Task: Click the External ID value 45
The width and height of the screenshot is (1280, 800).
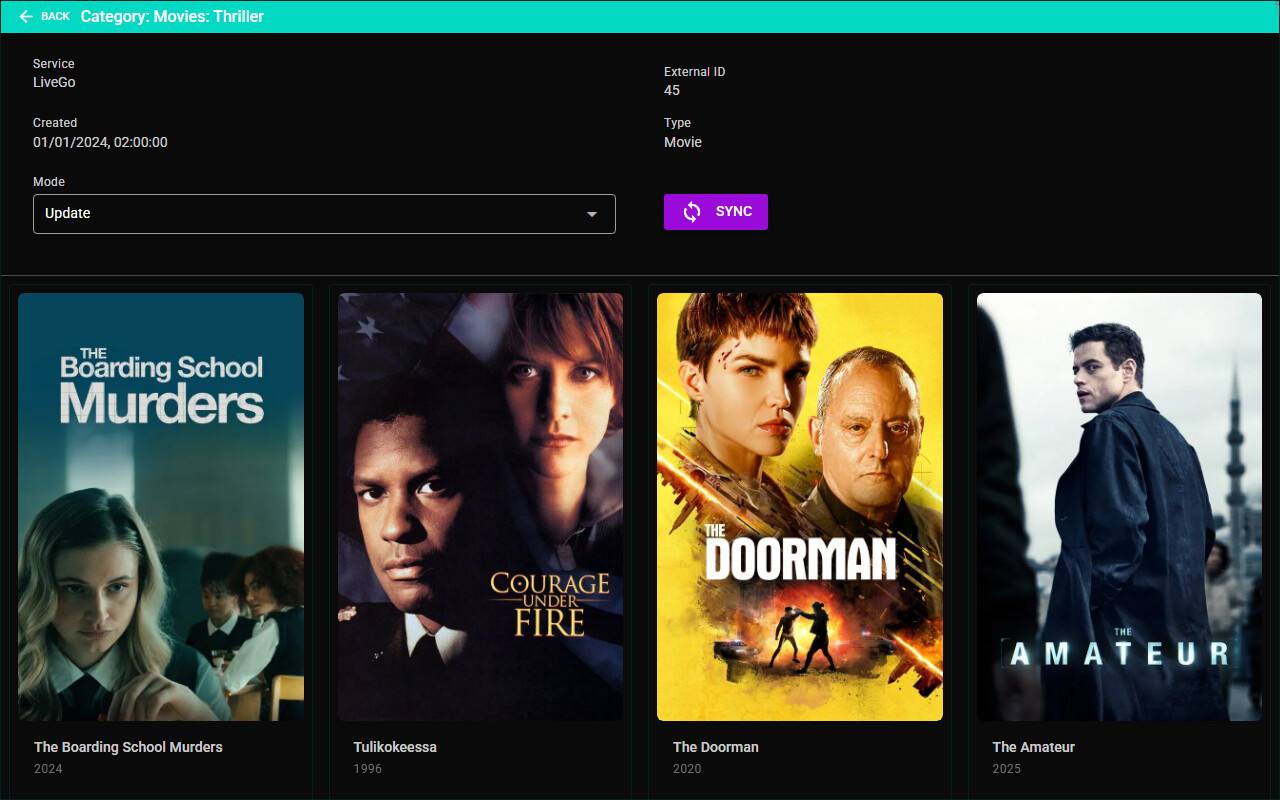Action: 672,90
